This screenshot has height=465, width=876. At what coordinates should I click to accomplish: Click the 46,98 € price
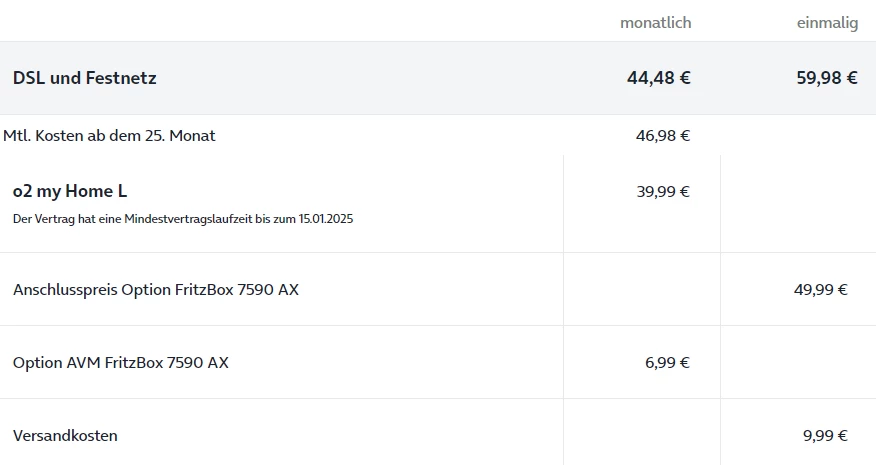[663, 135]
